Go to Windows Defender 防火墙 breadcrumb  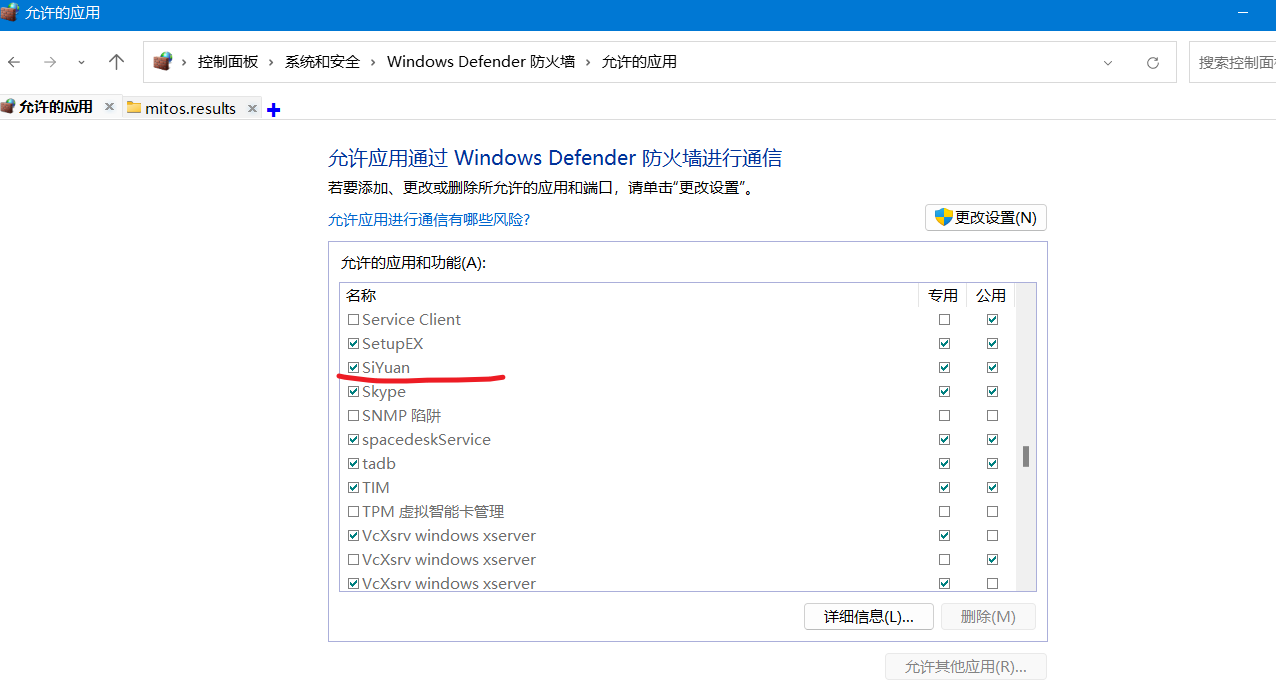(481, 62)
